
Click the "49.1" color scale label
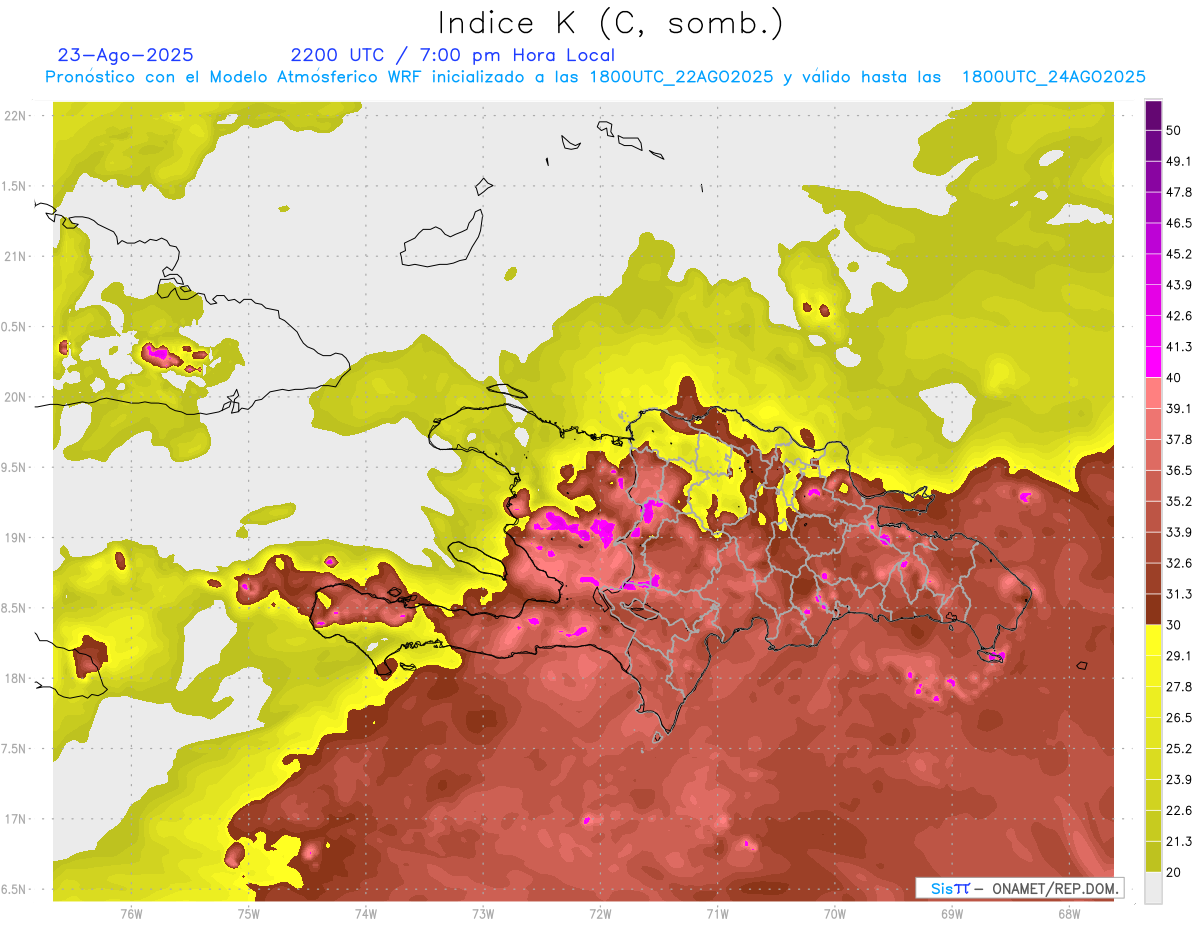tap(1179, 161)
